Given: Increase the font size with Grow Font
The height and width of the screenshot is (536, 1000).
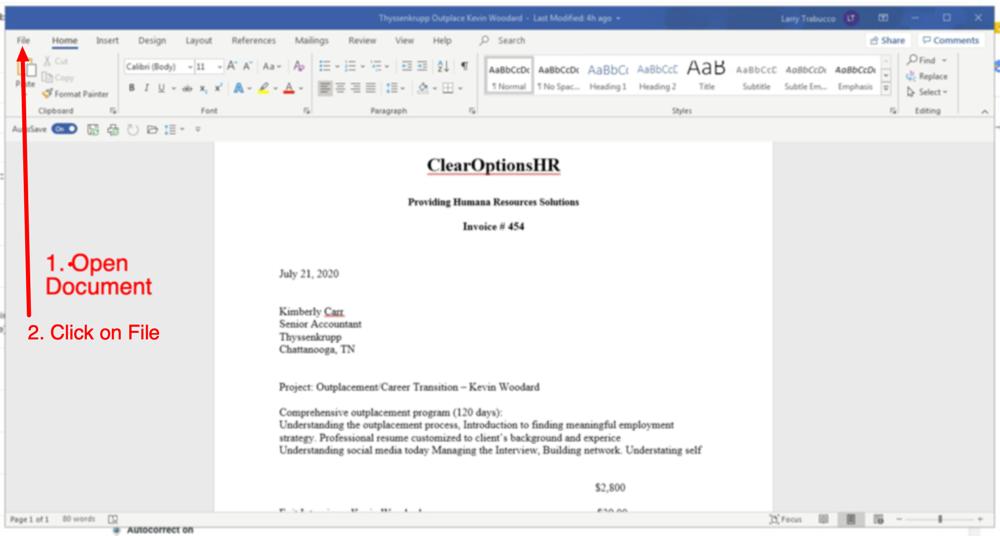Looking at the screenshot, I should click(232, 66).
